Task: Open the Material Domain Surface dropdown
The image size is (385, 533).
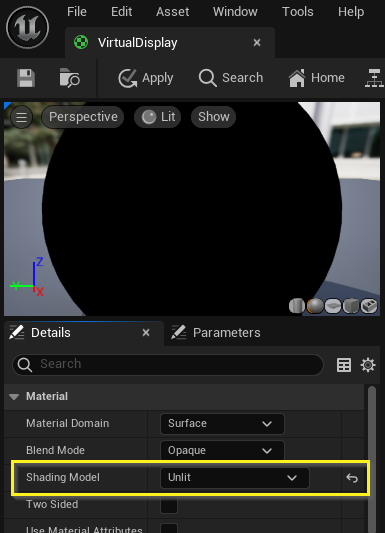Action: coord(222,424)
